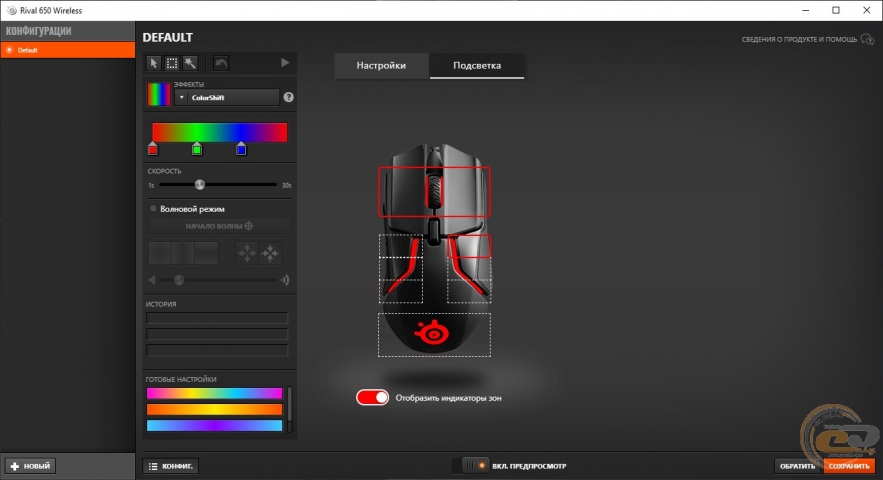
Task: Activate the magic wand tool
Action: 190,63
